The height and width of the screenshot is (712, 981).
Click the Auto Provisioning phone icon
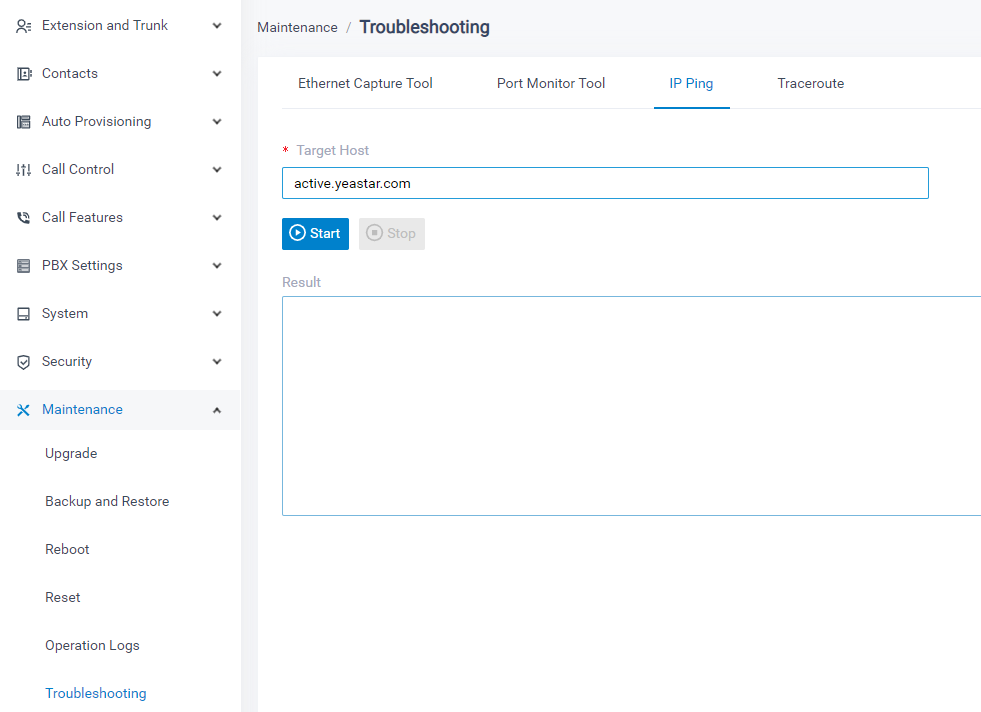click(24, 122)
